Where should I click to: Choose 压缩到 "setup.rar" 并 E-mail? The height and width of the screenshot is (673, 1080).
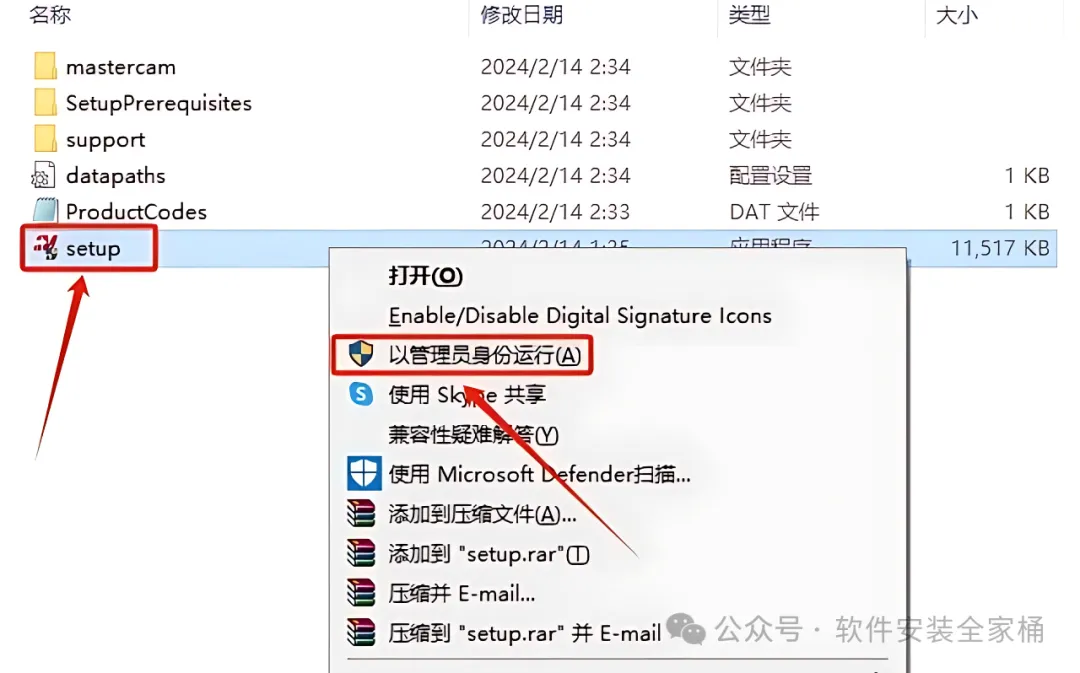pyautogui.click(x=524, y=632)
